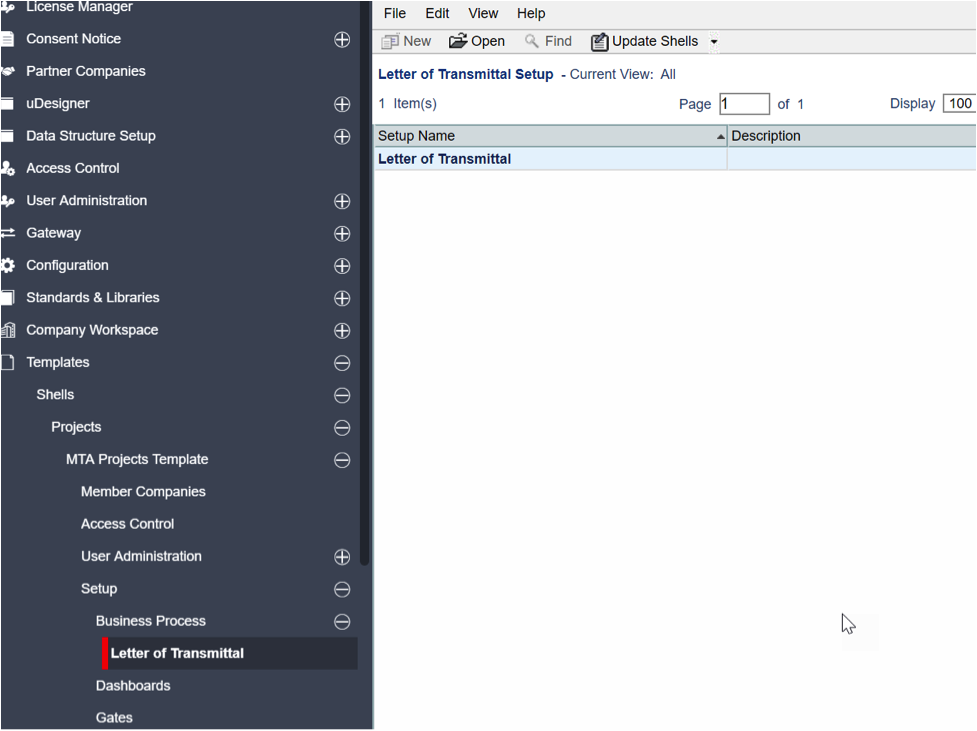Expand the Configuration node
The image size is (977, 731).
[x=342, y=266]
